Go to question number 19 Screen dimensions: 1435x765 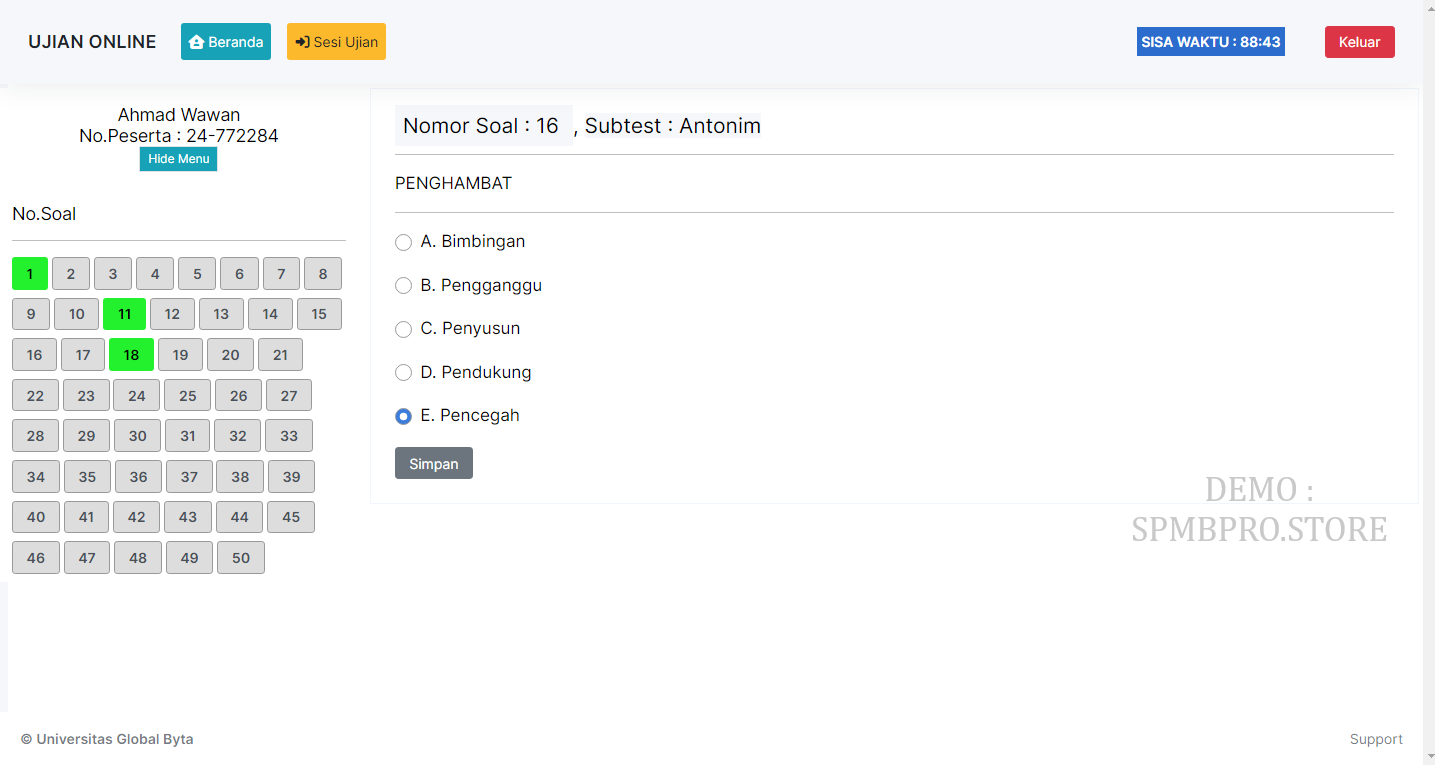click(180, 355)
